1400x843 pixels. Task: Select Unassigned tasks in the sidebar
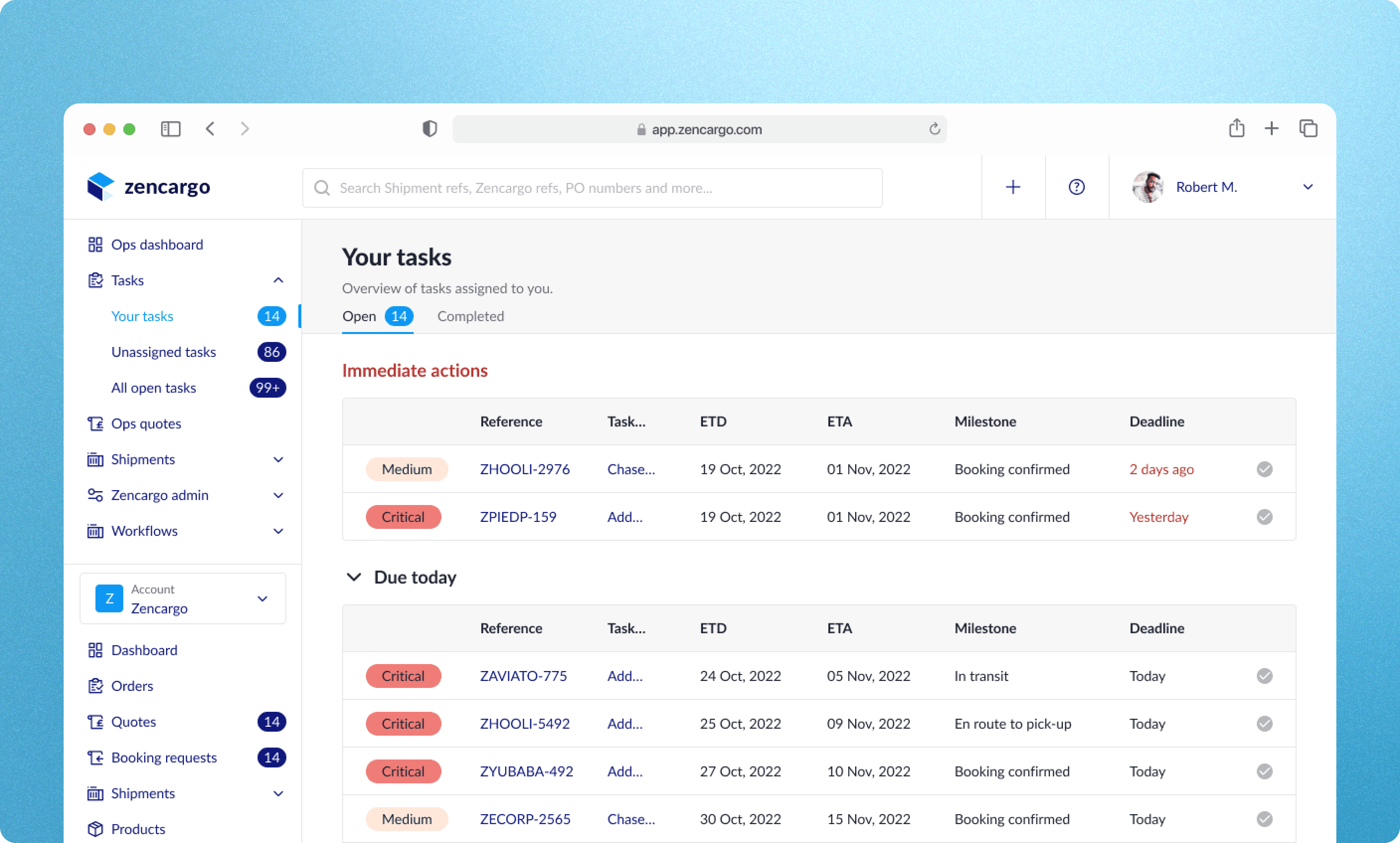click(x=163, y=352)
